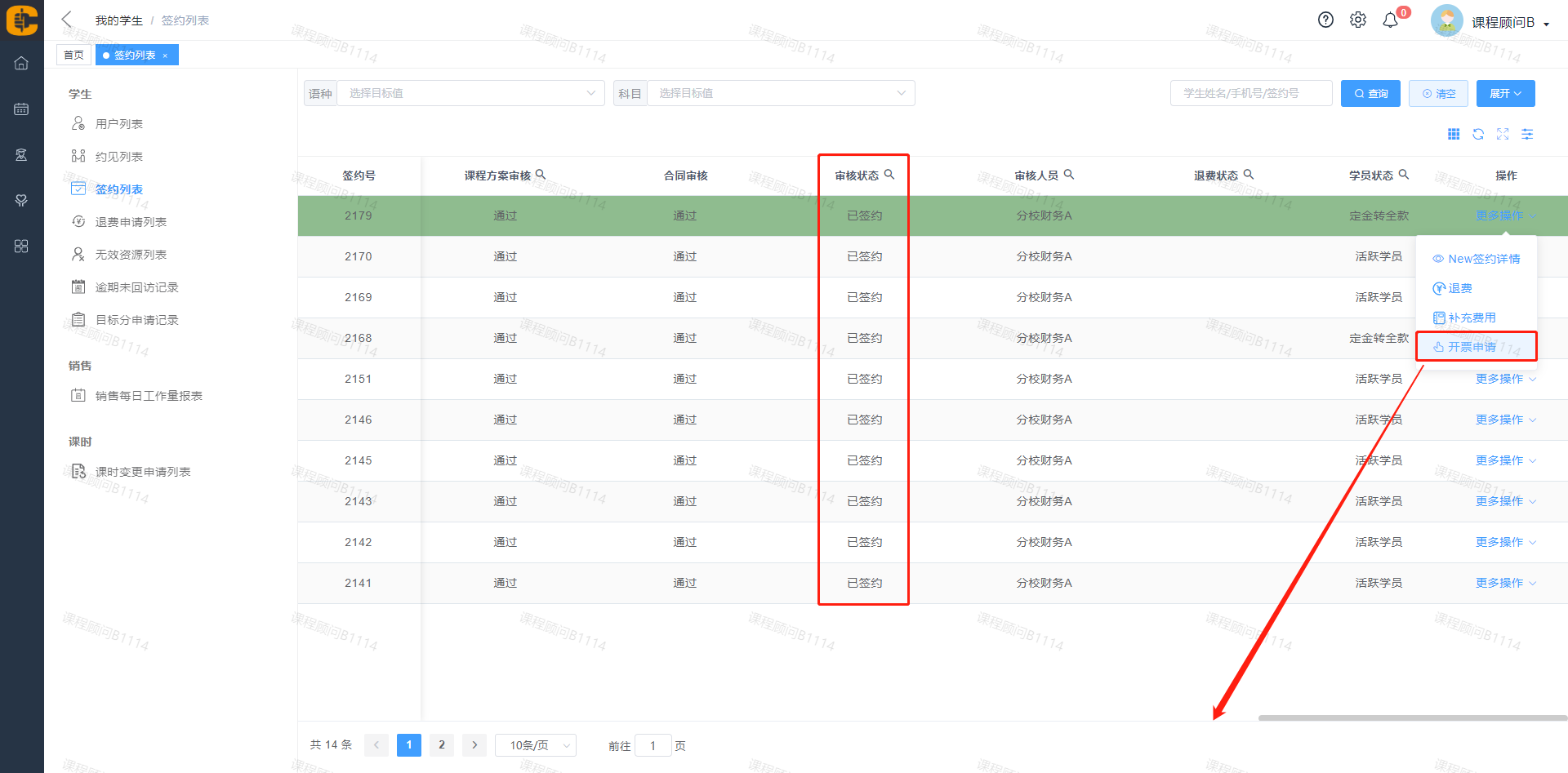Click the table refresh icon

pos(1478,135)
